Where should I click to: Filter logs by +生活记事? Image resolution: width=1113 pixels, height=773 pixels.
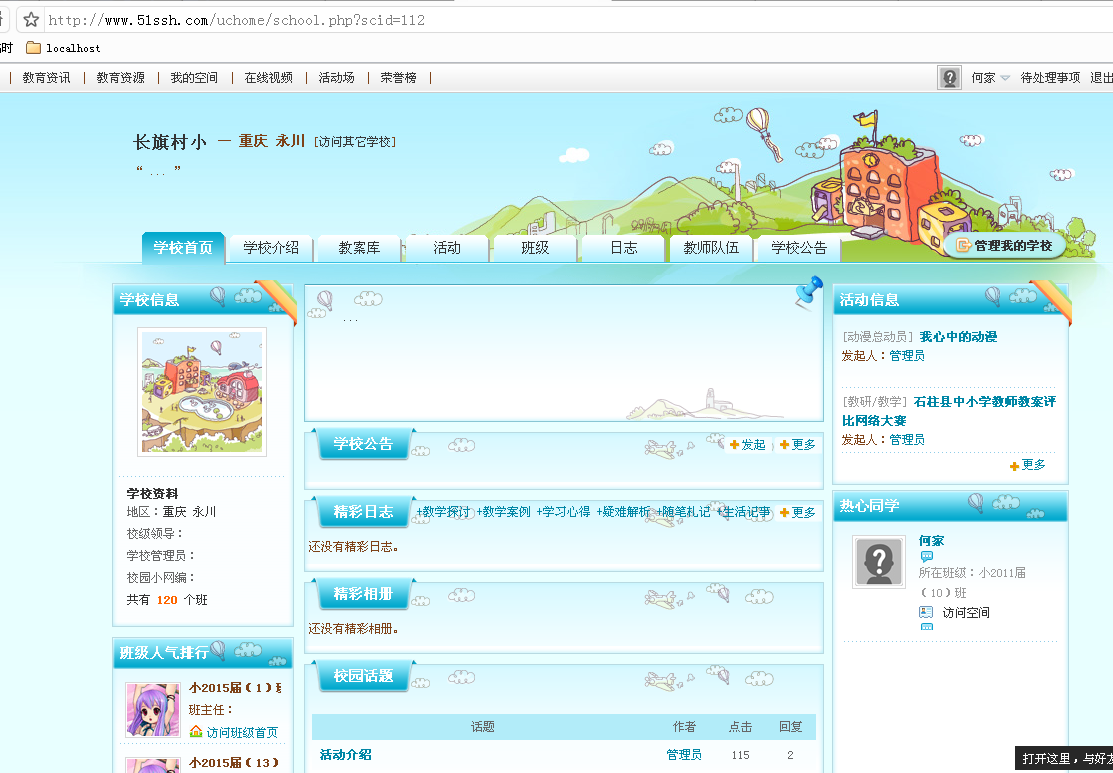click(743, 512)
